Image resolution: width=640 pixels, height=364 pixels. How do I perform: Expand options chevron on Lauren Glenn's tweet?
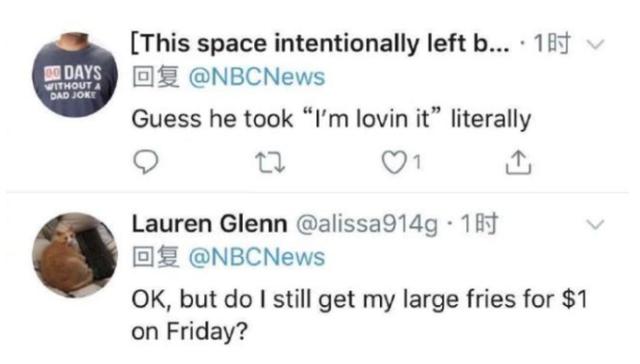[x=595, y=224]
